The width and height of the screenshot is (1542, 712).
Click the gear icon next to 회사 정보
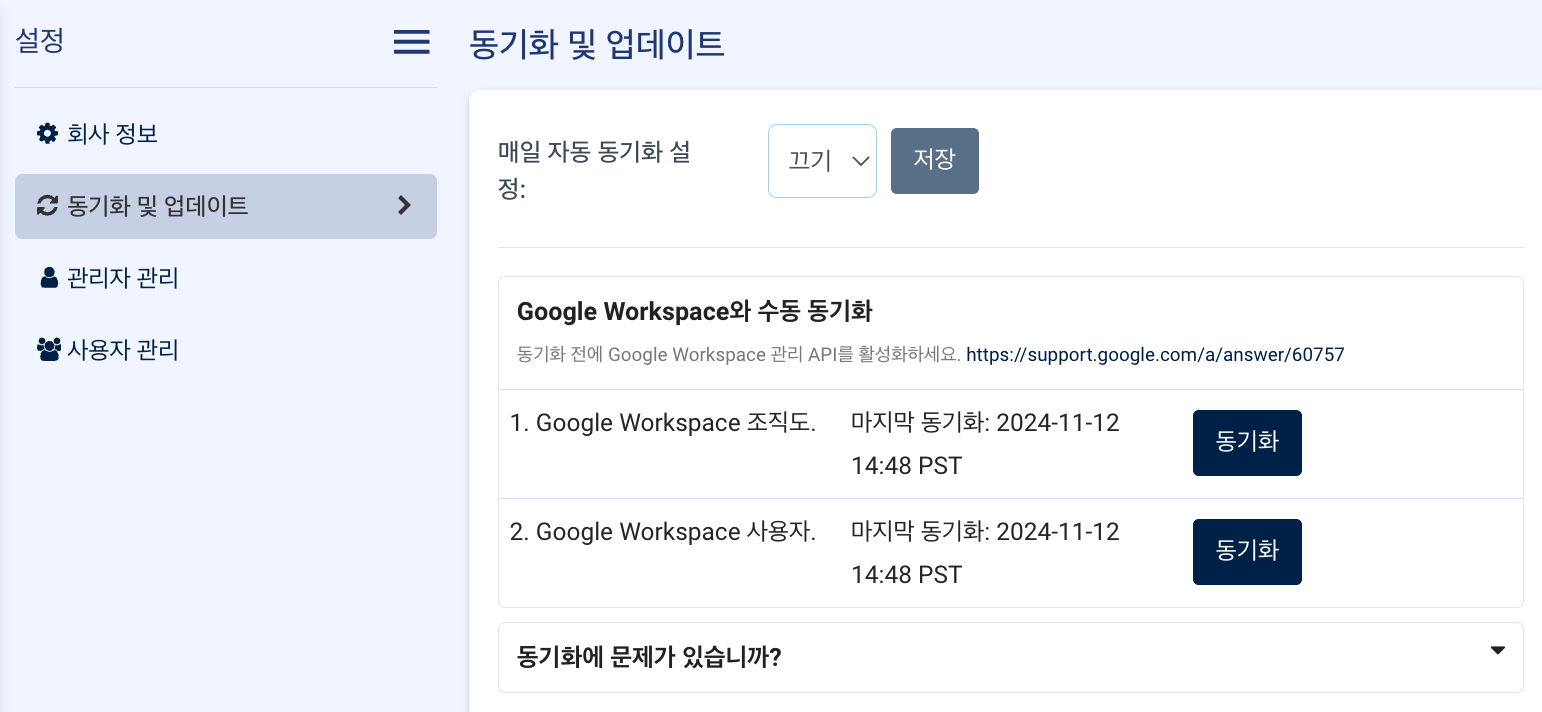tap(47, 134)
